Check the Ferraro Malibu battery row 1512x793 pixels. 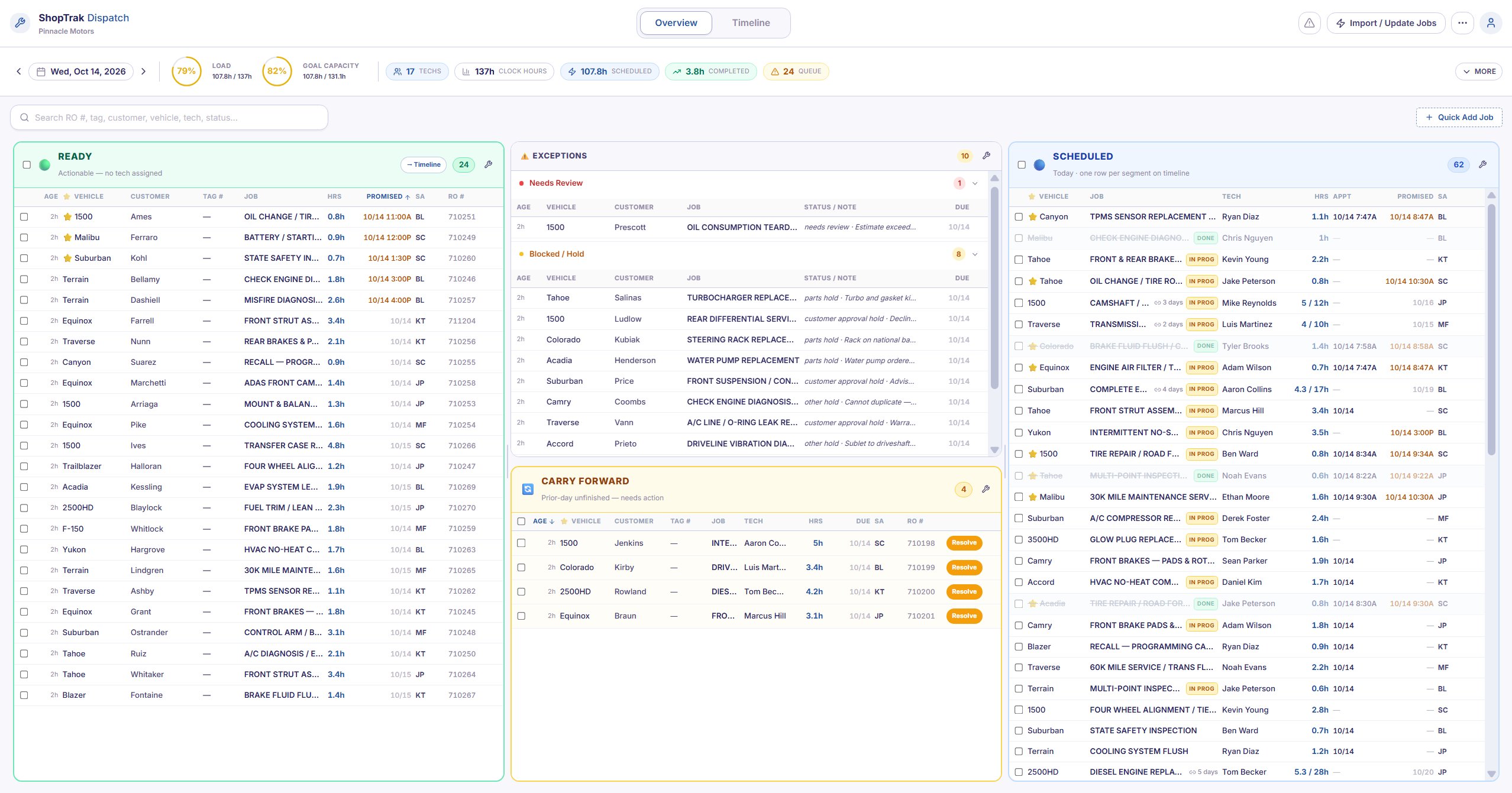[x=24, y=238]
